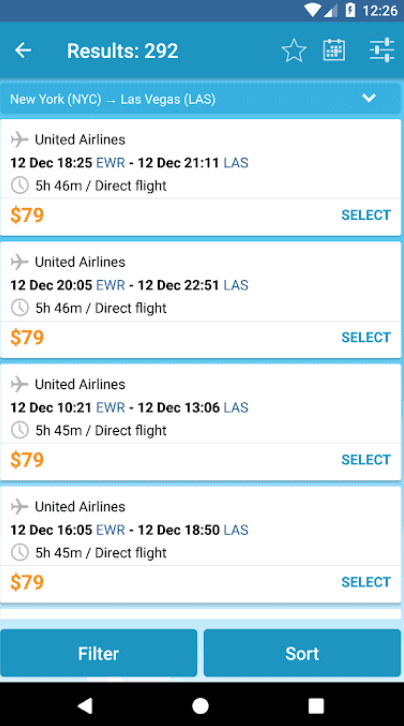Tap Android back navigation button
Image resolution: width=404 pixels, height=726 pixels.
click(85, 706)
